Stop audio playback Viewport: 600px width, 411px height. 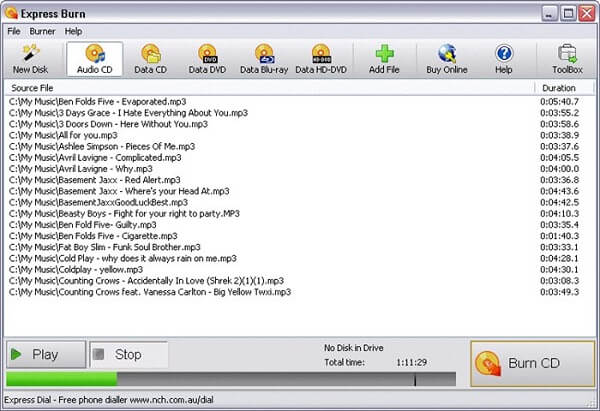[x=127, y=354]
